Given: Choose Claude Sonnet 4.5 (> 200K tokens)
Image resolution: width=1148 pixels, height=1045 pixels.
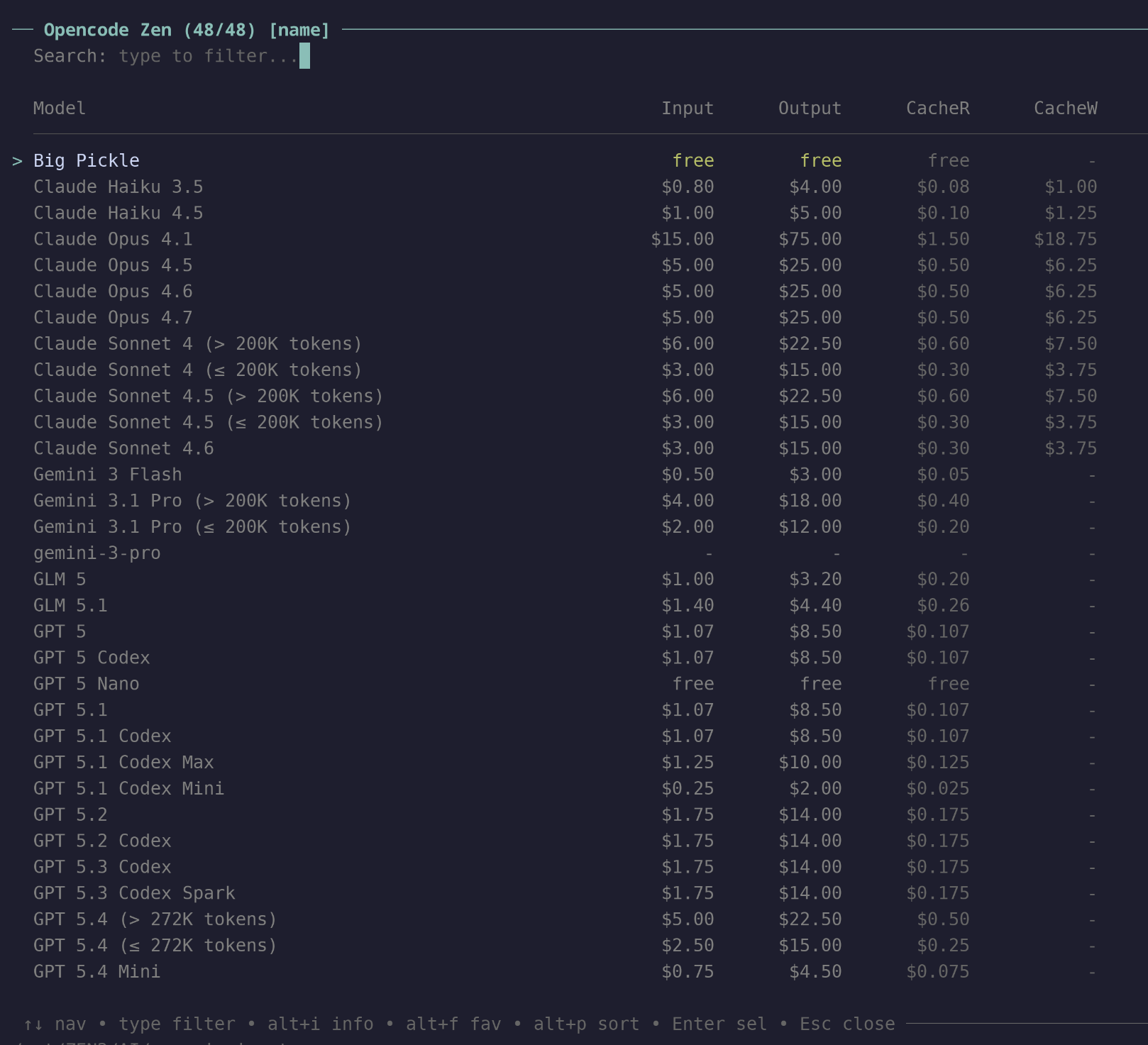Looking at the screenshot, I should pyautogui.click(x=565, y=397).
